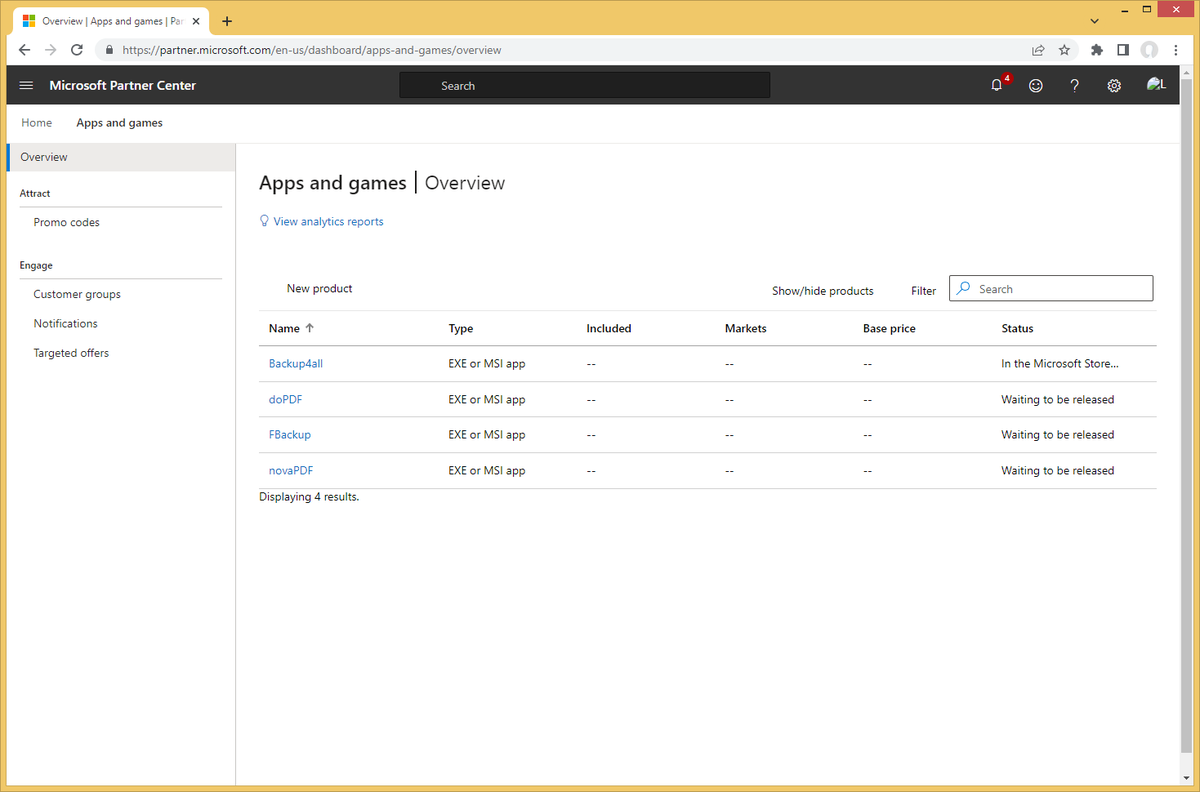Click the Microsoft Partner Center title
1200x792 pixels.
pyautogui.click(x=123, y=86)
